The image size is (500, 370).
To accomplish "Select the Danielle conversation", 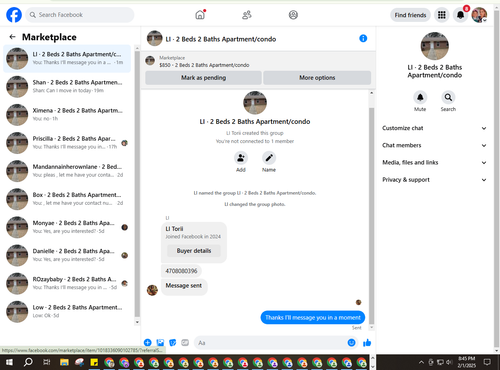I will [67, 255].
